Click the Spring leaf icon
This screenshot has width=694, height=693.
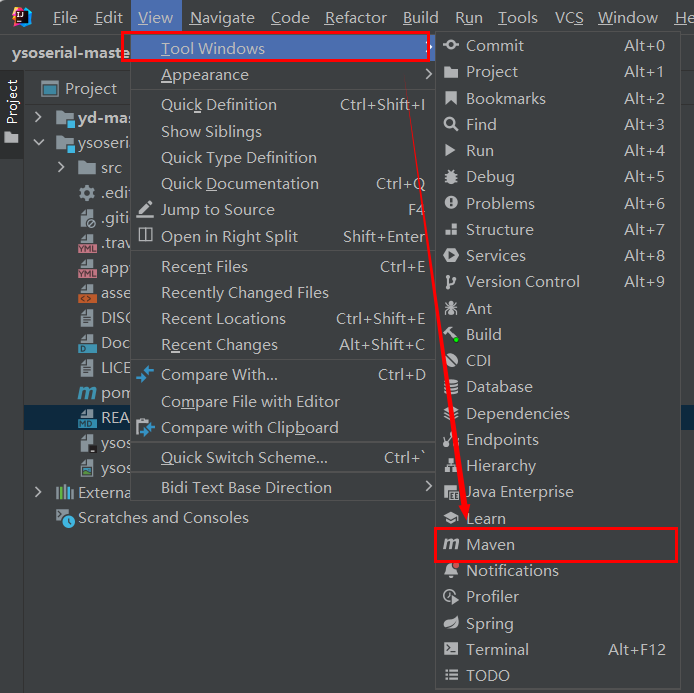coord(451,623)
